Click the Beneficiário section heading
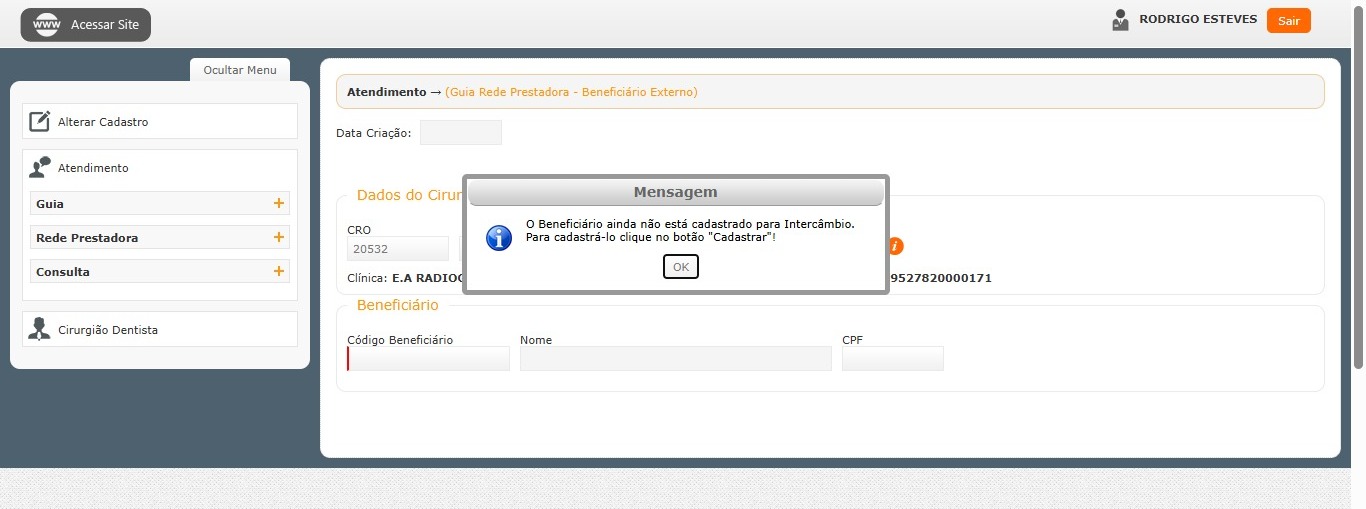This screenshot has height=509, width=1366. 397,305
